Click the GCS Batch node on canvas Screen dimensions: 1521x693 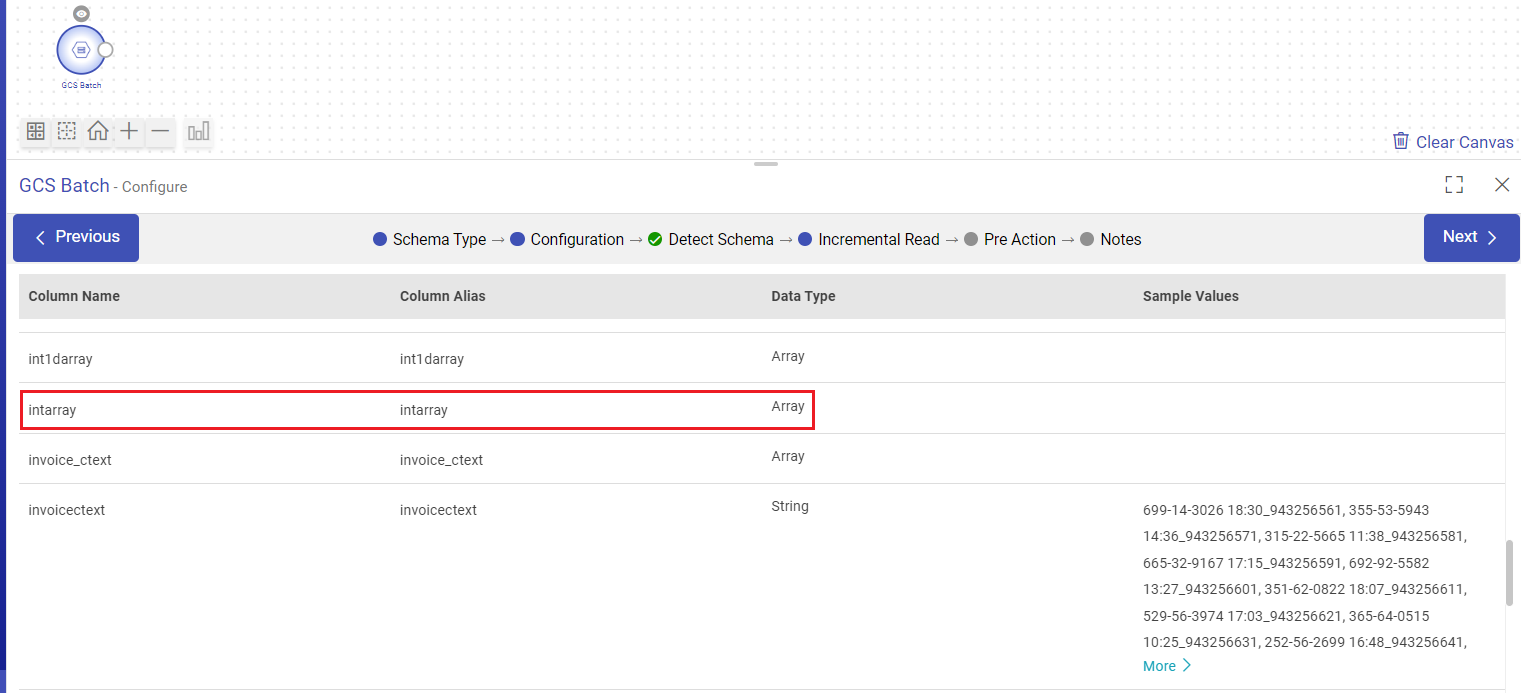pyautogui.click(x=81, y=50)
